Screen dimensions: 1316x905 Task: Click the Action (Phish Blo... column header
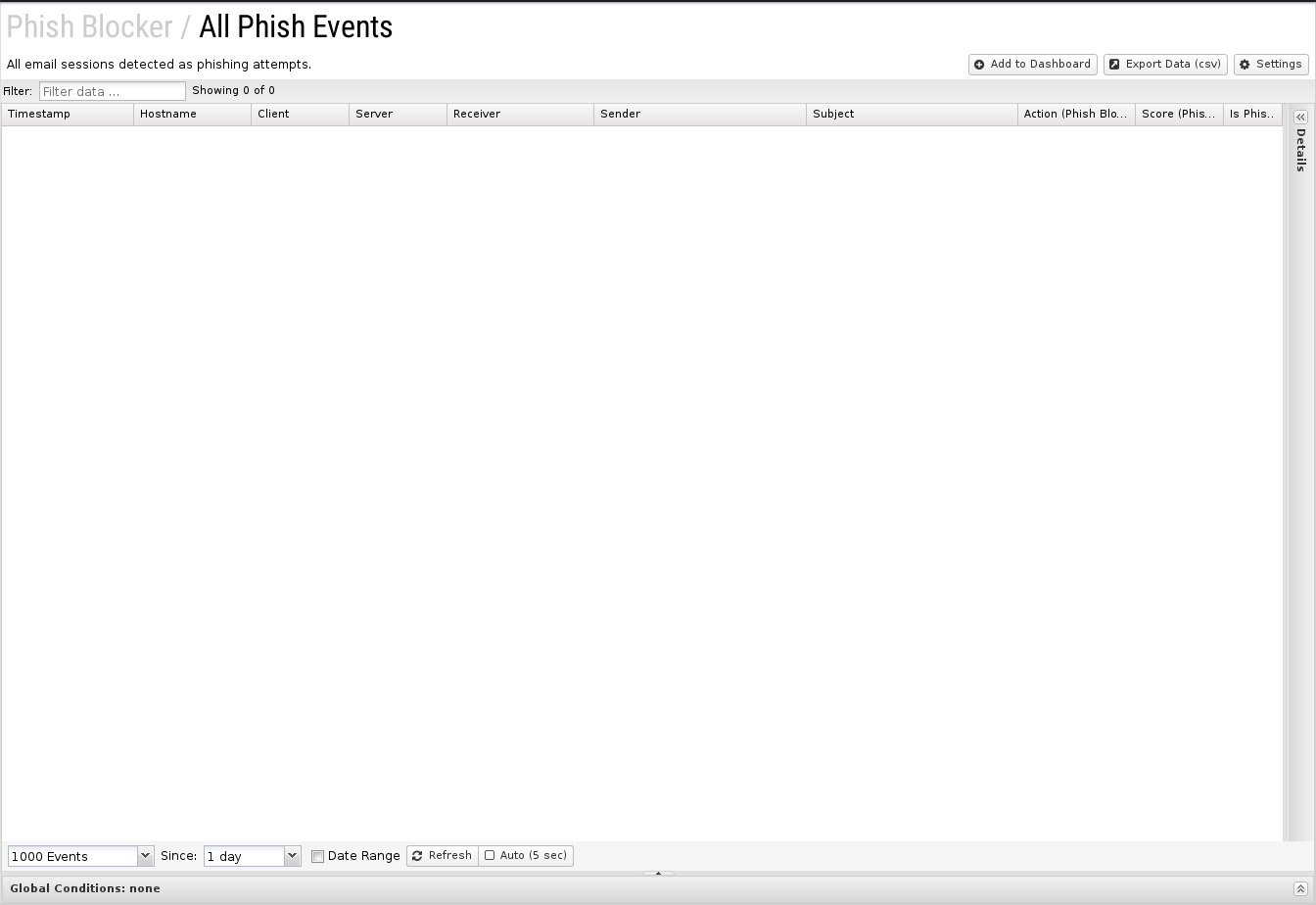coord(1076,114)
